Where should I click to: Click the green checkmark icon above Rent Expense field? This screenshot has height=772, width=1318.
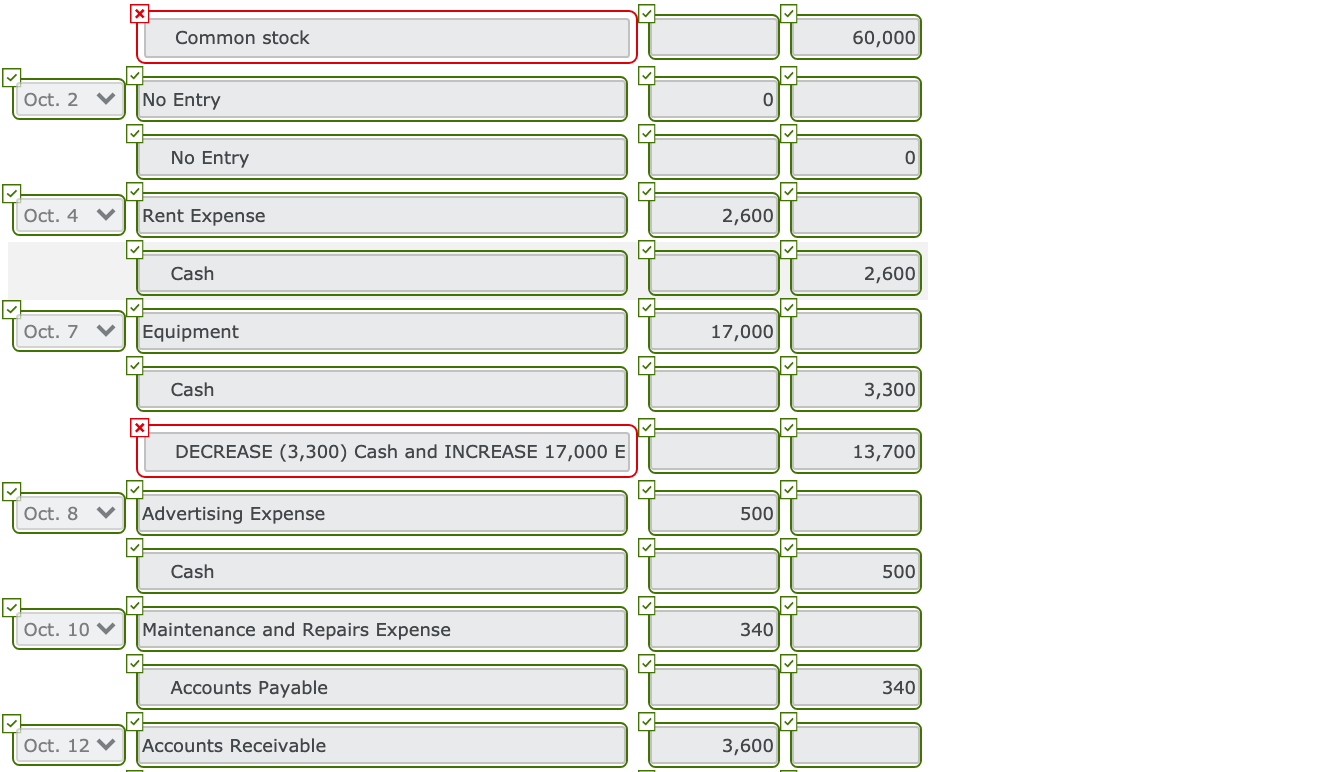coord(134,191)
